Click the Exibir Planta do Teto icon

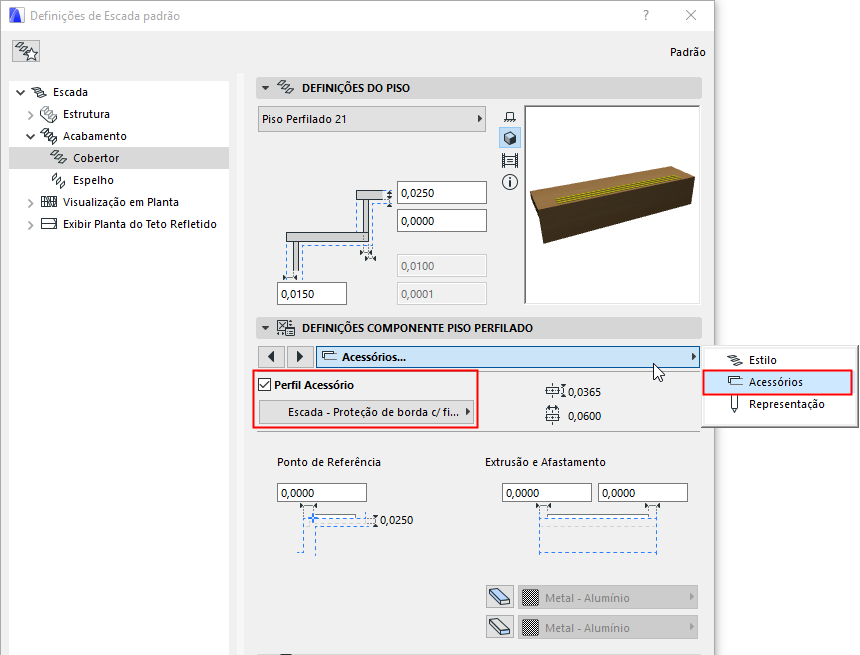point(49,224)
